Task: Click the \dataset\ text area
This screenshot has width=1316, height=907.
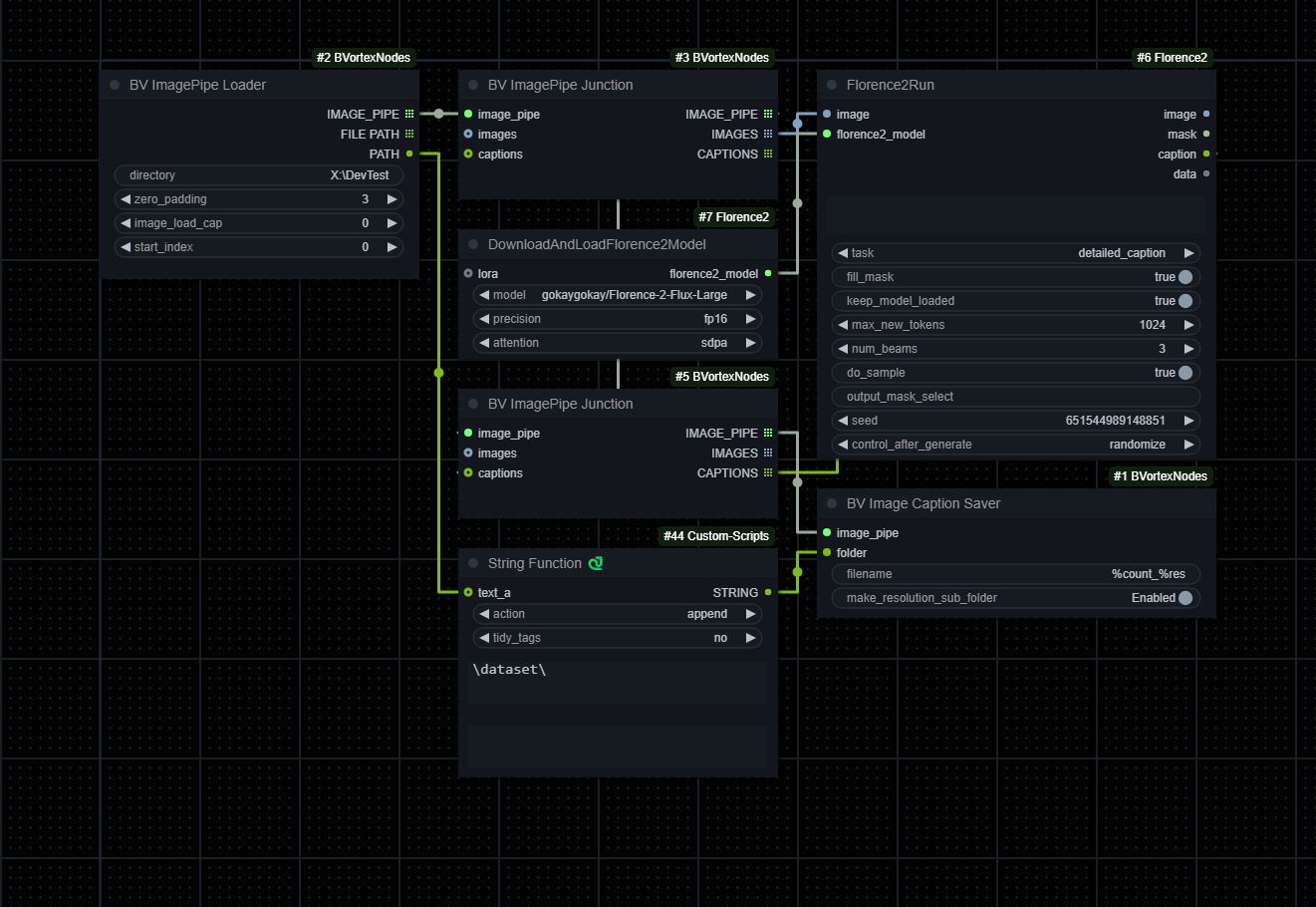Action: pos(618,681)
